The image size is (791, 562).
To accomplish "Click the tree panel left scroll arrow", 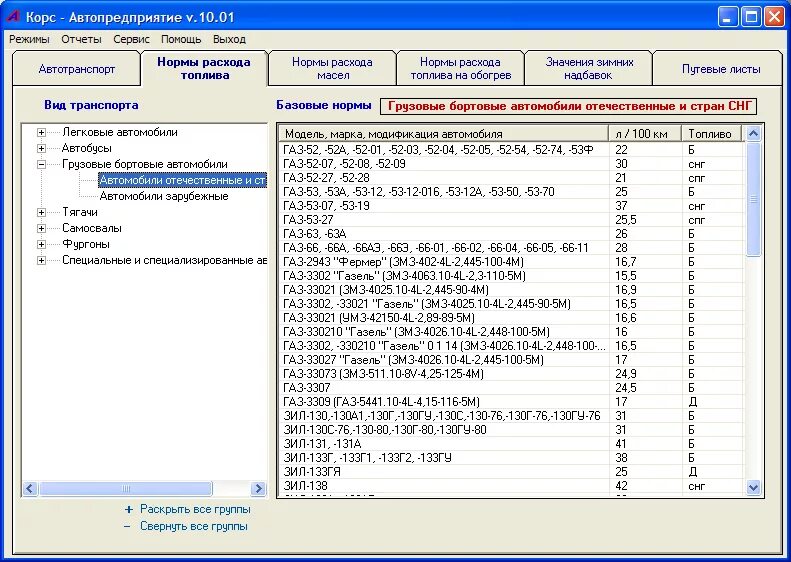I will point(30,488).
